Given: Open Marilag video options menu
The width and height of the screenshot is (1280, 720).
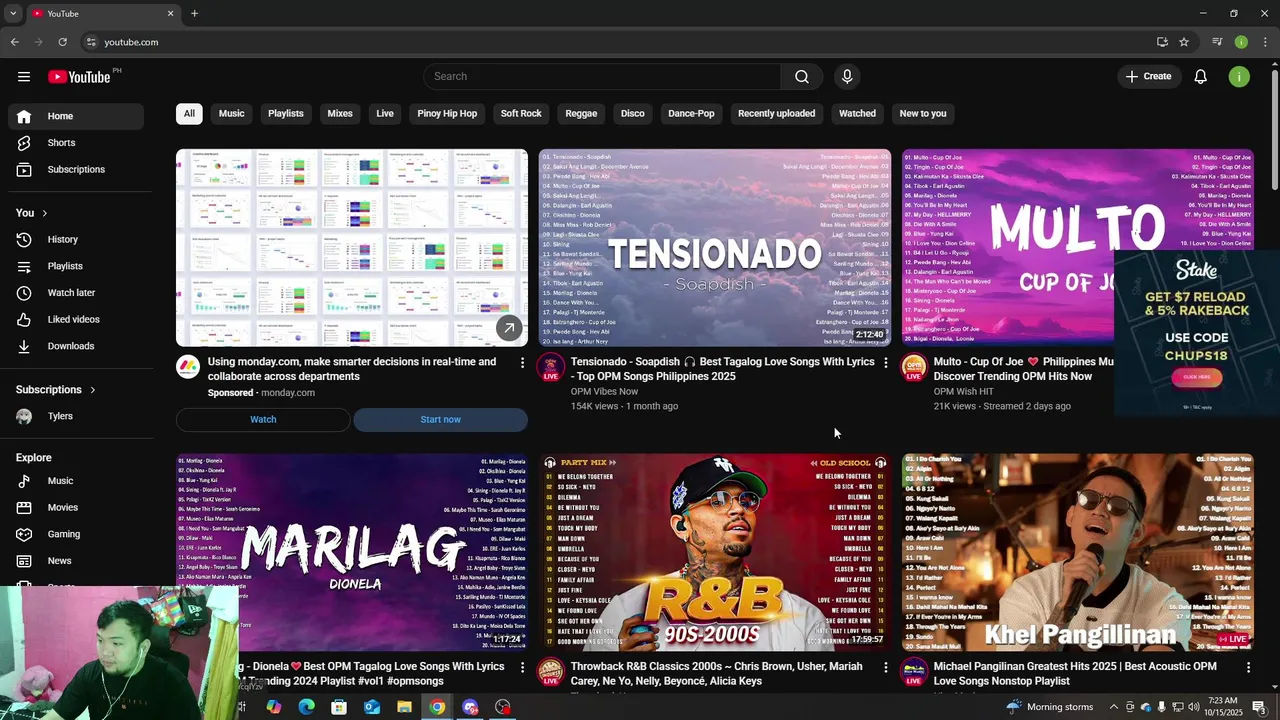Looking at the screenshot, I should click(522, 667).
